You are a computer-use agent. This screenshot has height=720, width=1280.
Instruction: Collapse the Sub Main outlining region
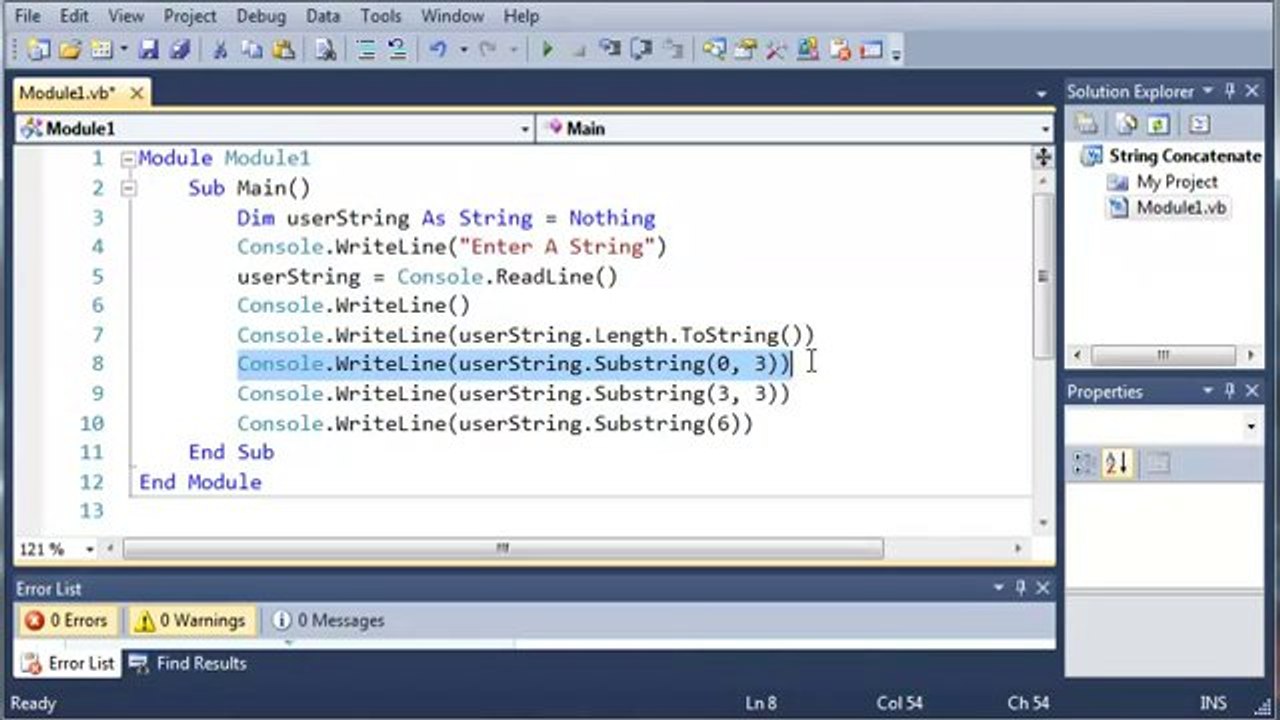coord(127,187)
